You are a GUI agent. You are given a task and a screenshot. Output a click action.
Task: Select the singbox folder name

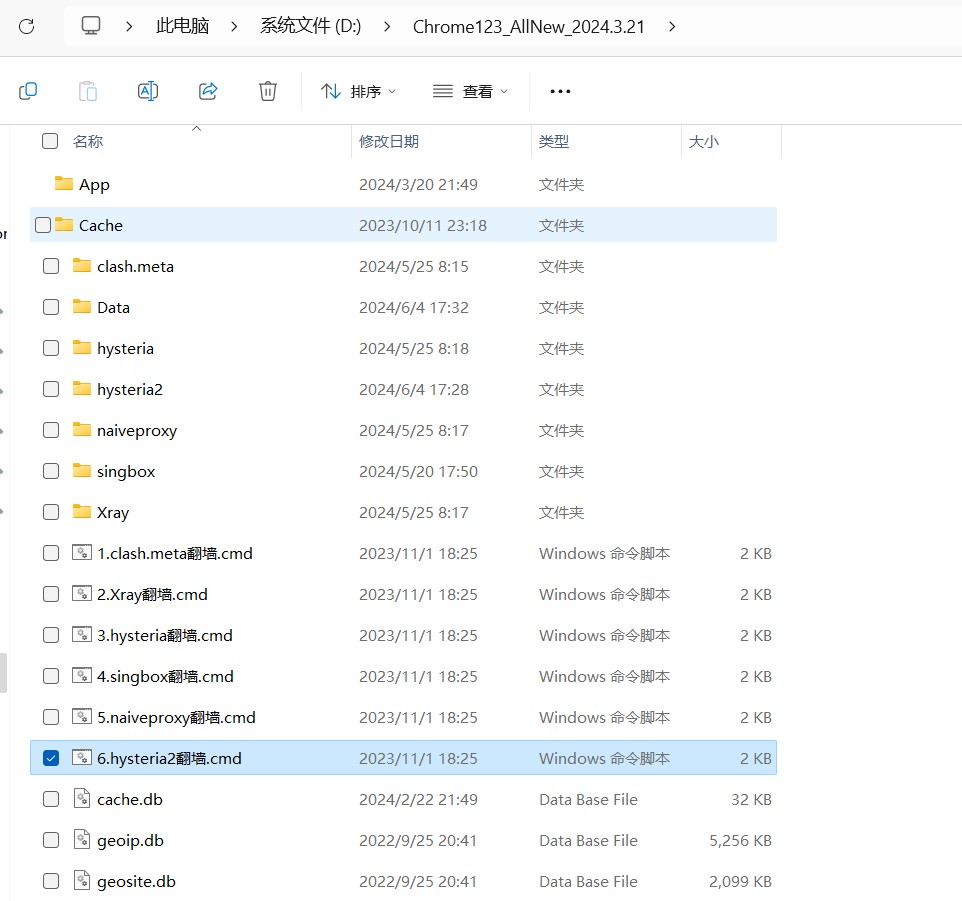126,472
